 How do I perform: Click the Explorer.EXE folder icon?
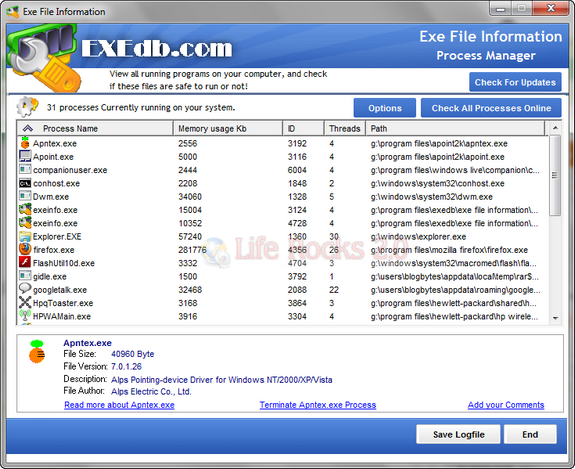pos(25,236)
